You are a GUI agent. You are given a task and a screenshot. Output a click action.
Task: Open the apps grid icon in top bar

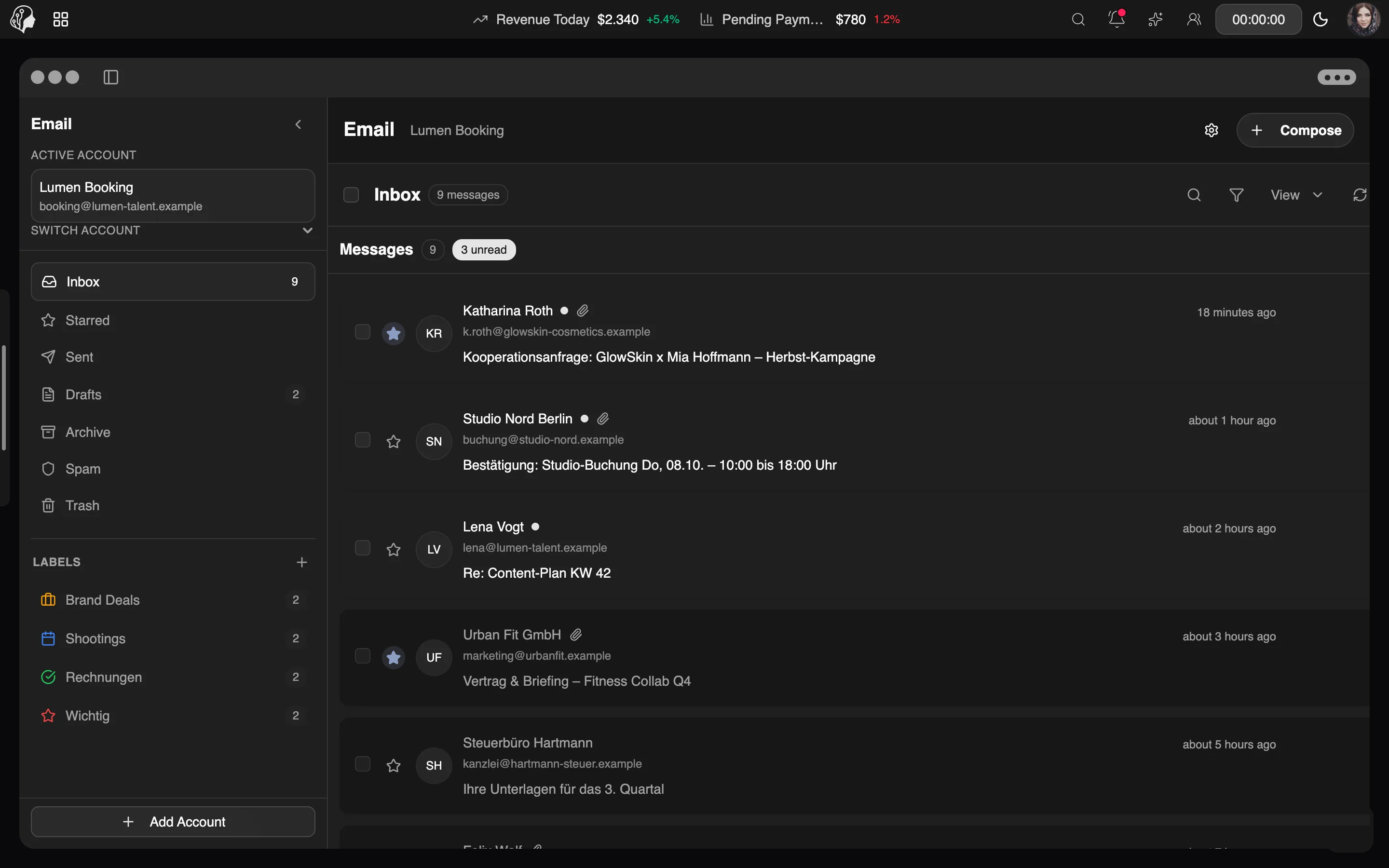point(60,19)
